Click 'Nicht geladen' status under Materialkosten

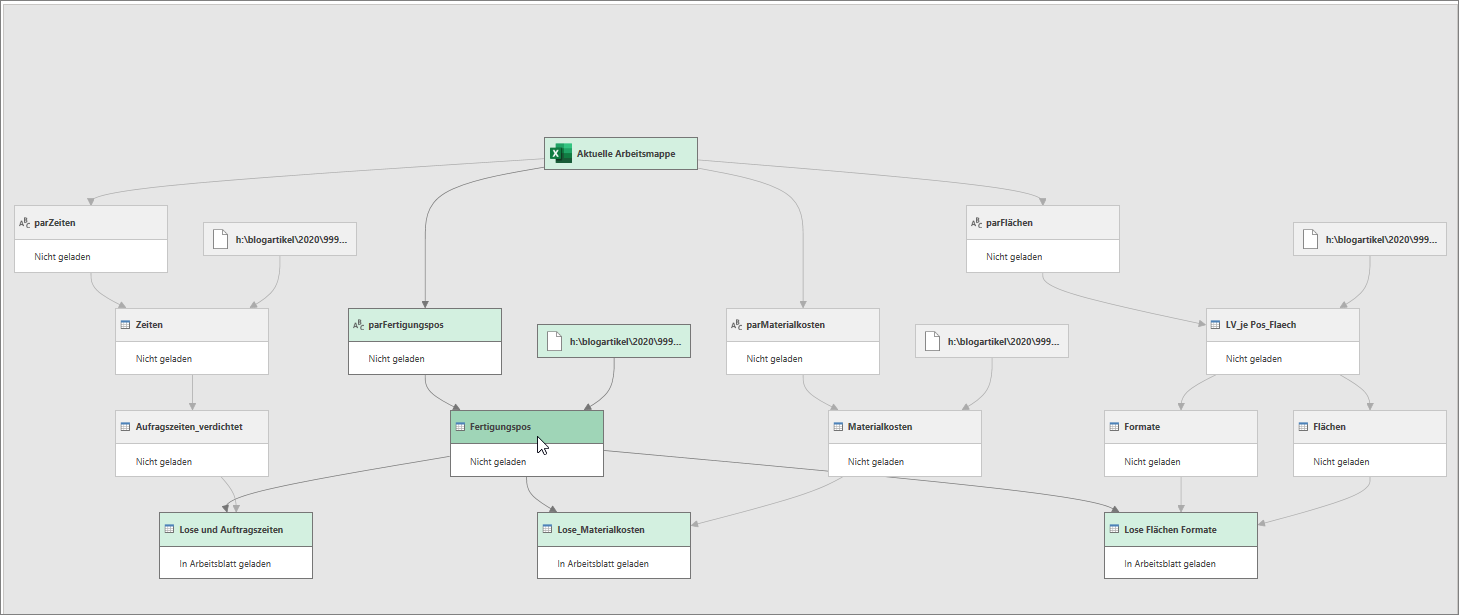tap(876, 462)
